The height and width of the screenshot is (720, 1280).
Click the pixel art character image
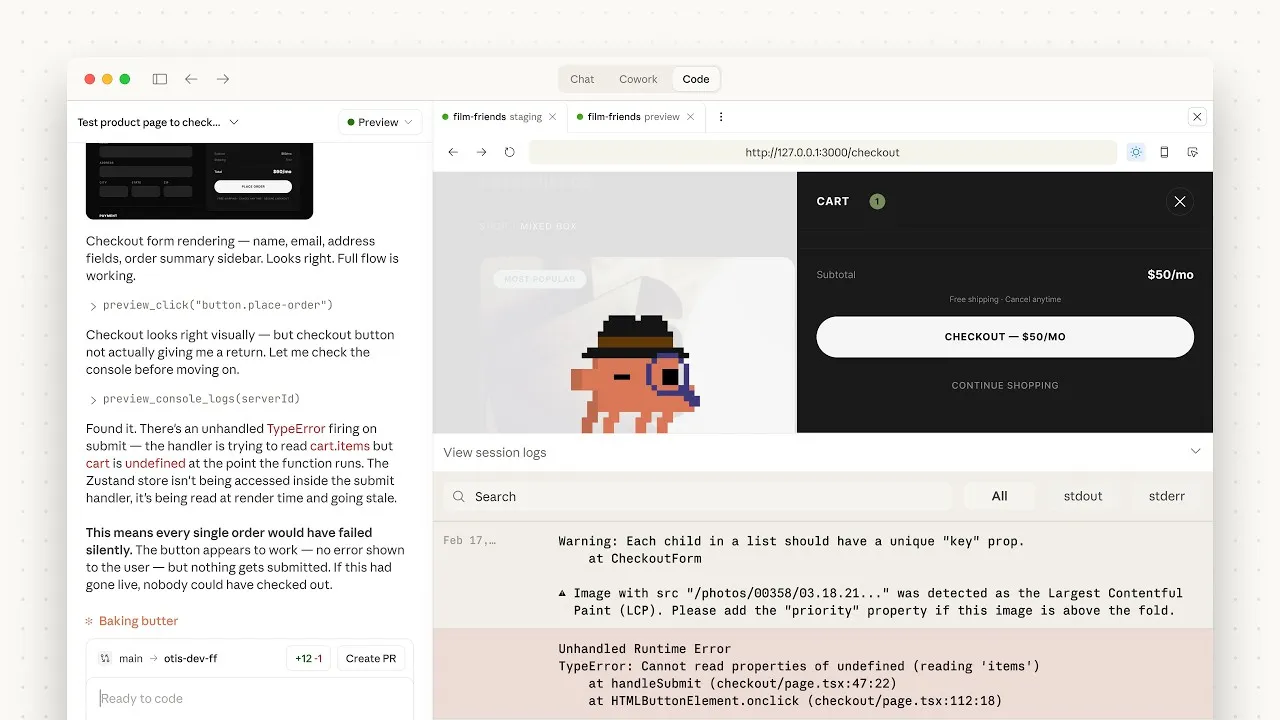635,375
